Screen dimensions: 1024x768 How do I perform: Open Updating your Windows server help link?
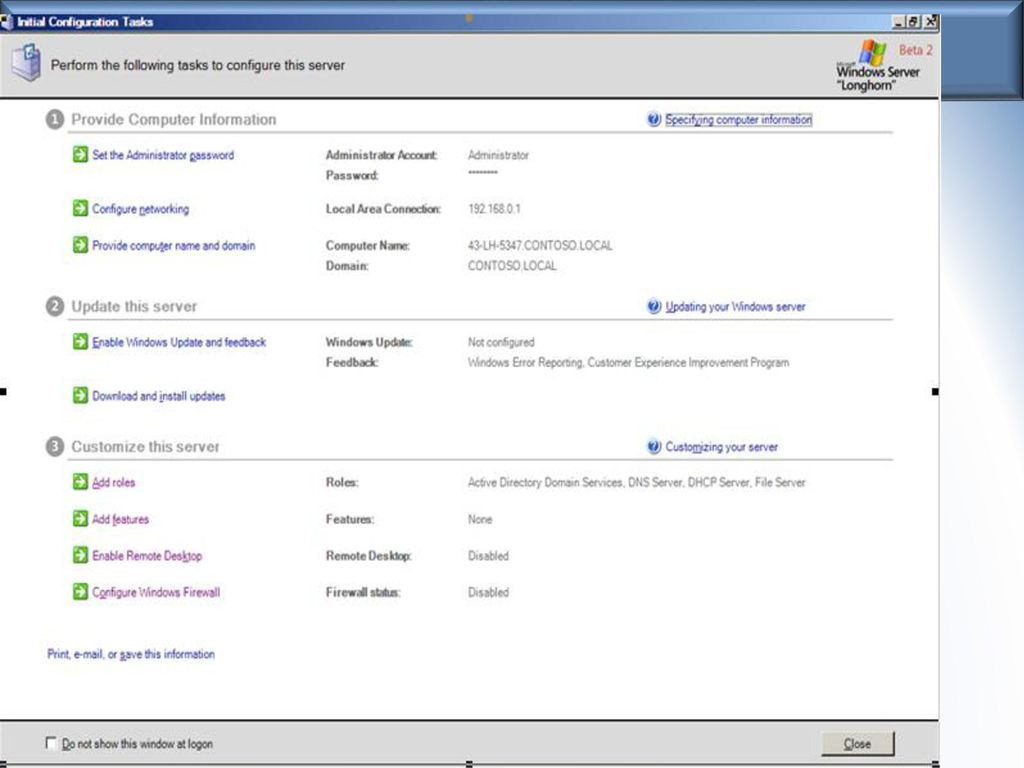(x=735, y=306)
